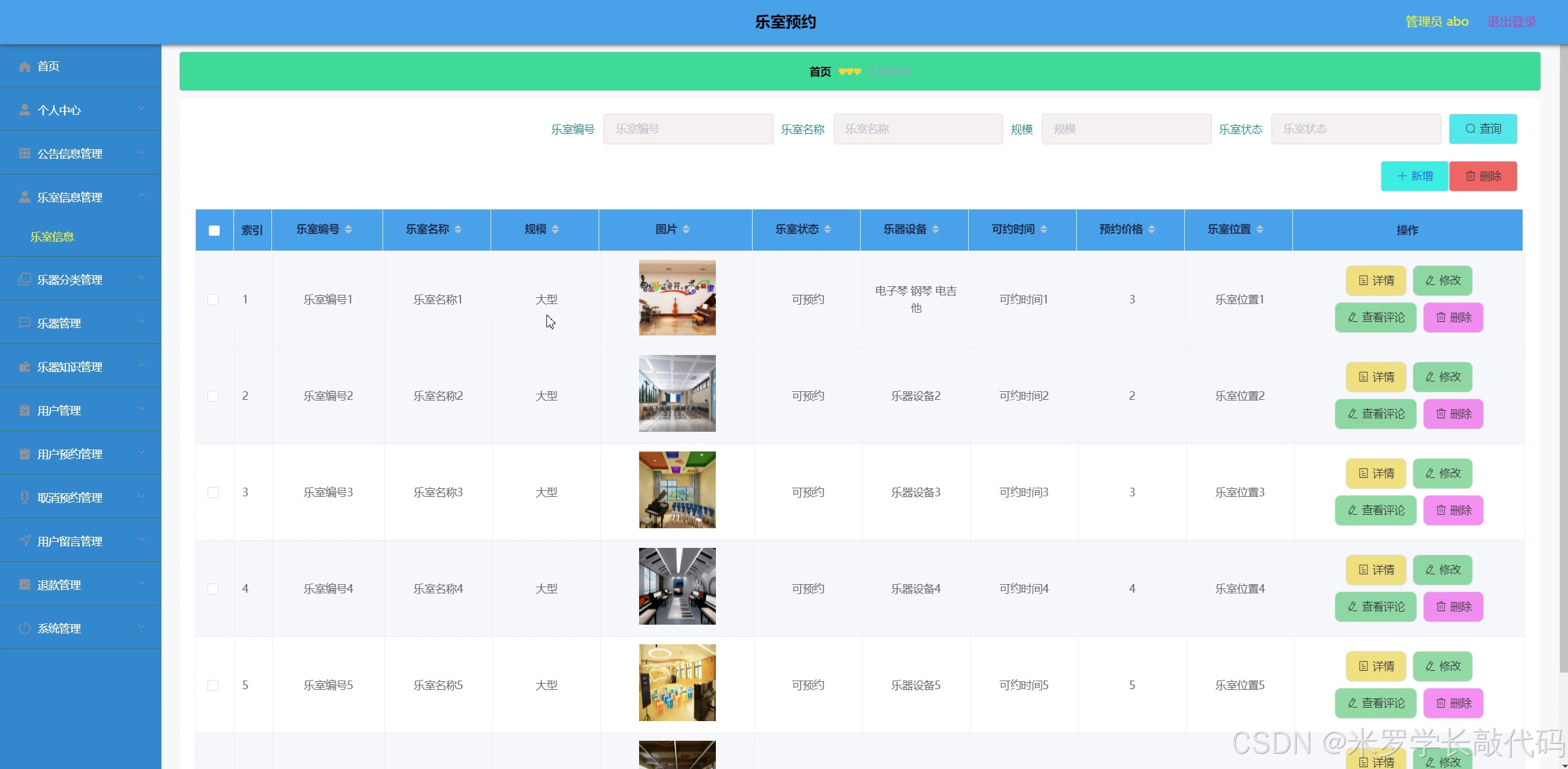This screenshot has width=1568, height=769.
Task: Collapse the 乐室信息管理 section
Action: click(142, 196)
